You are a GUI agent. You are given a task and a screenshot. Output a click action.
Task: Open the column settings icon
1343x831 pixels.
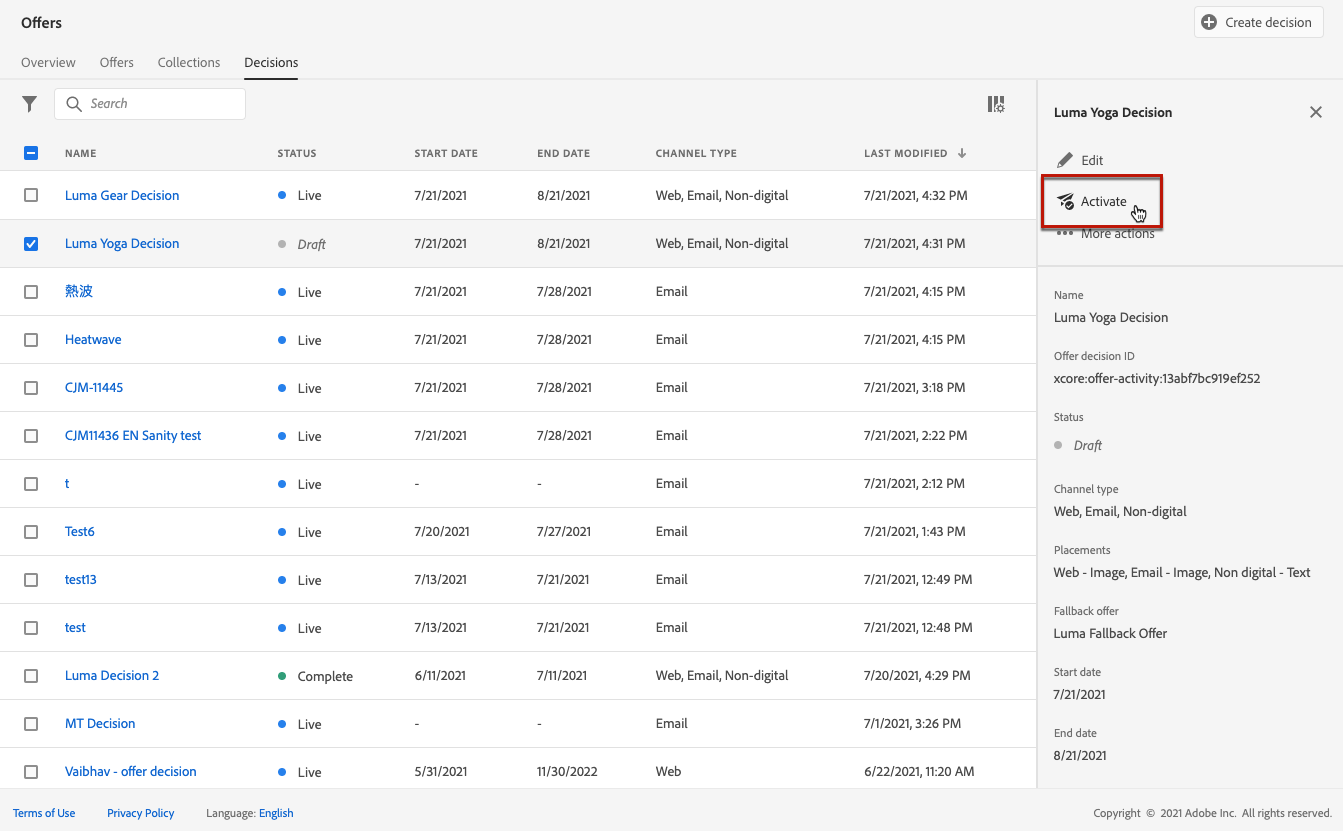[996, 104]
